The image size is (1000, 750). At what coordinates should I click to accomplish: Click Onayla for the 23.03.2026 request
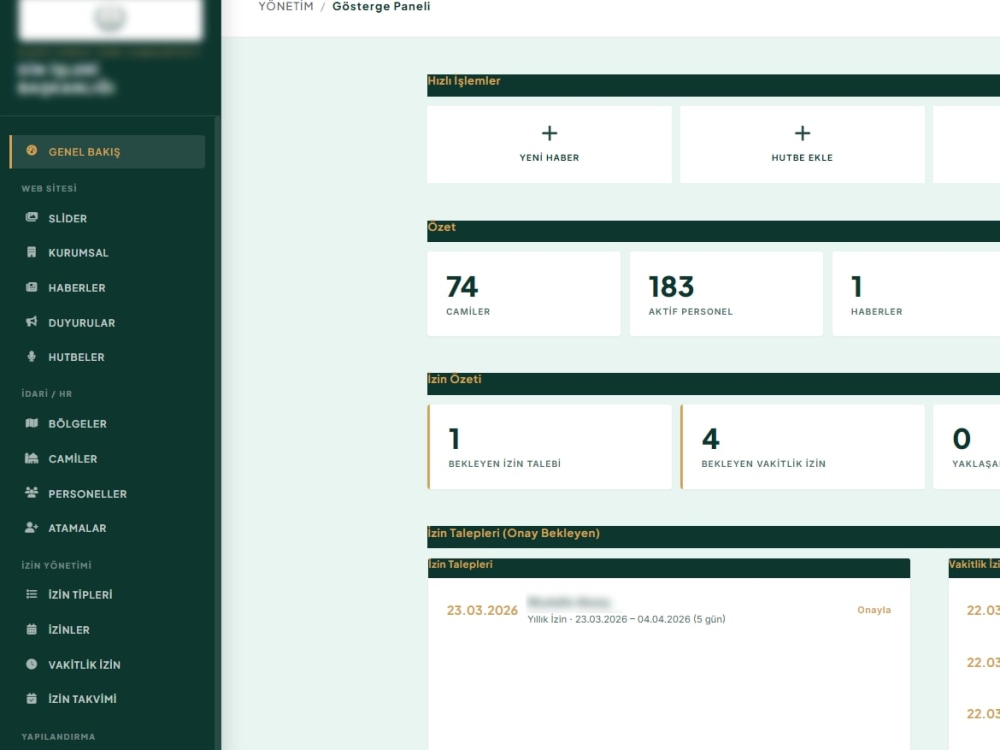point(874,610)
